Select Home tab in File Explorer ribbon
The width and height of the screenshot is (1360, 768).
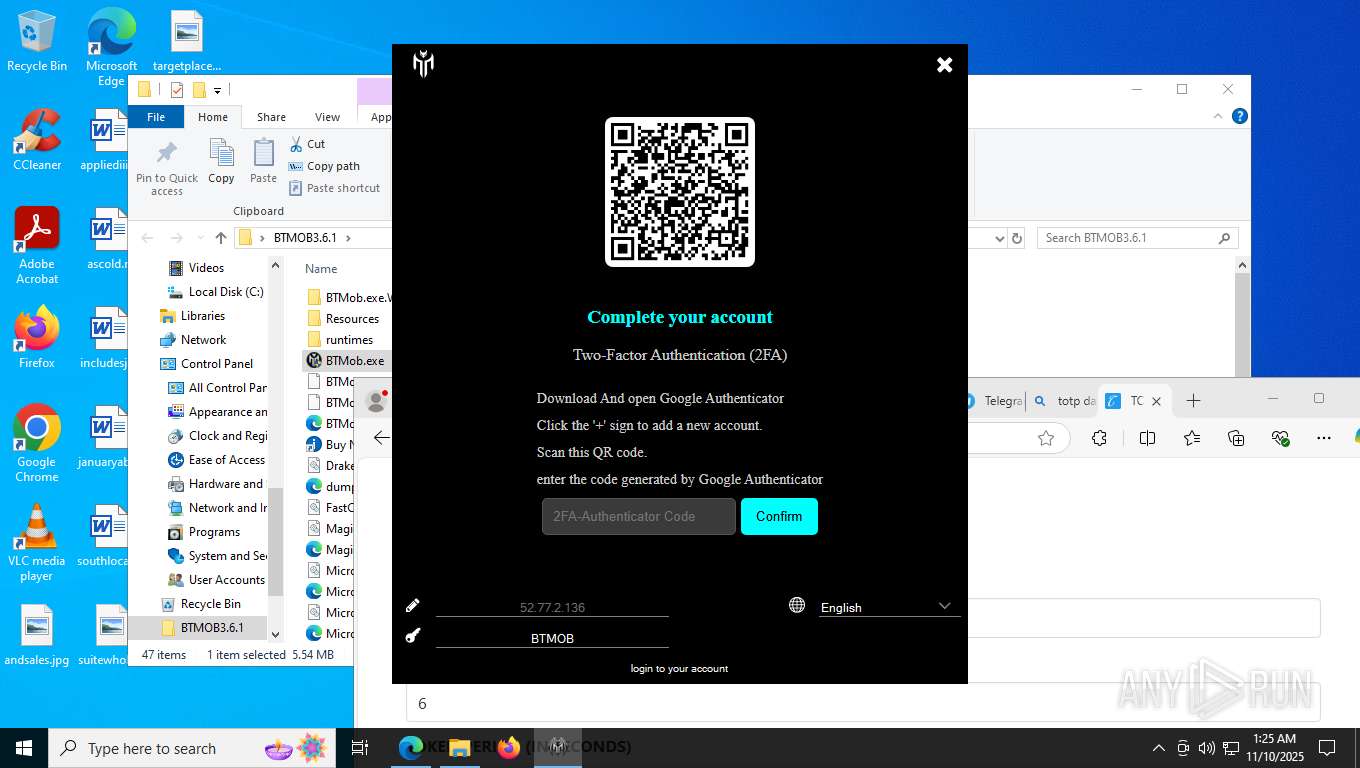tap(213, 117)
